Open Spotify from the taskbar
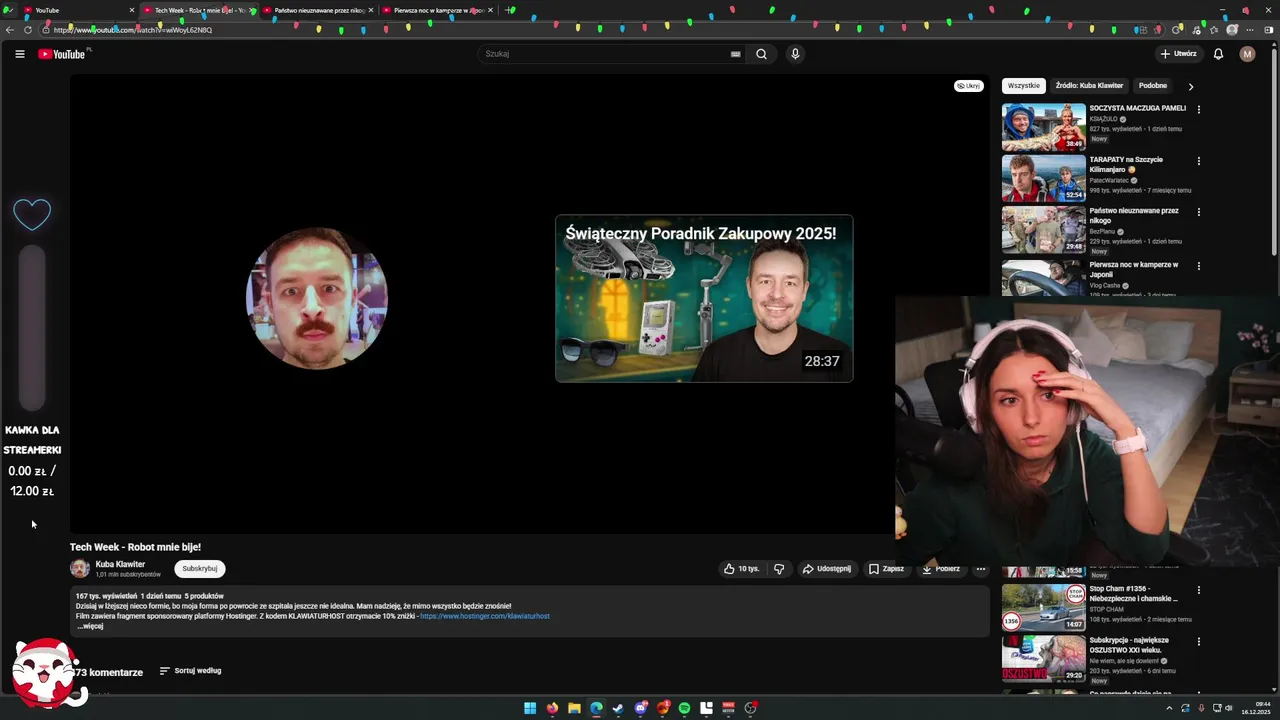This screenshot has height=720, width=1280. (684, 708)
